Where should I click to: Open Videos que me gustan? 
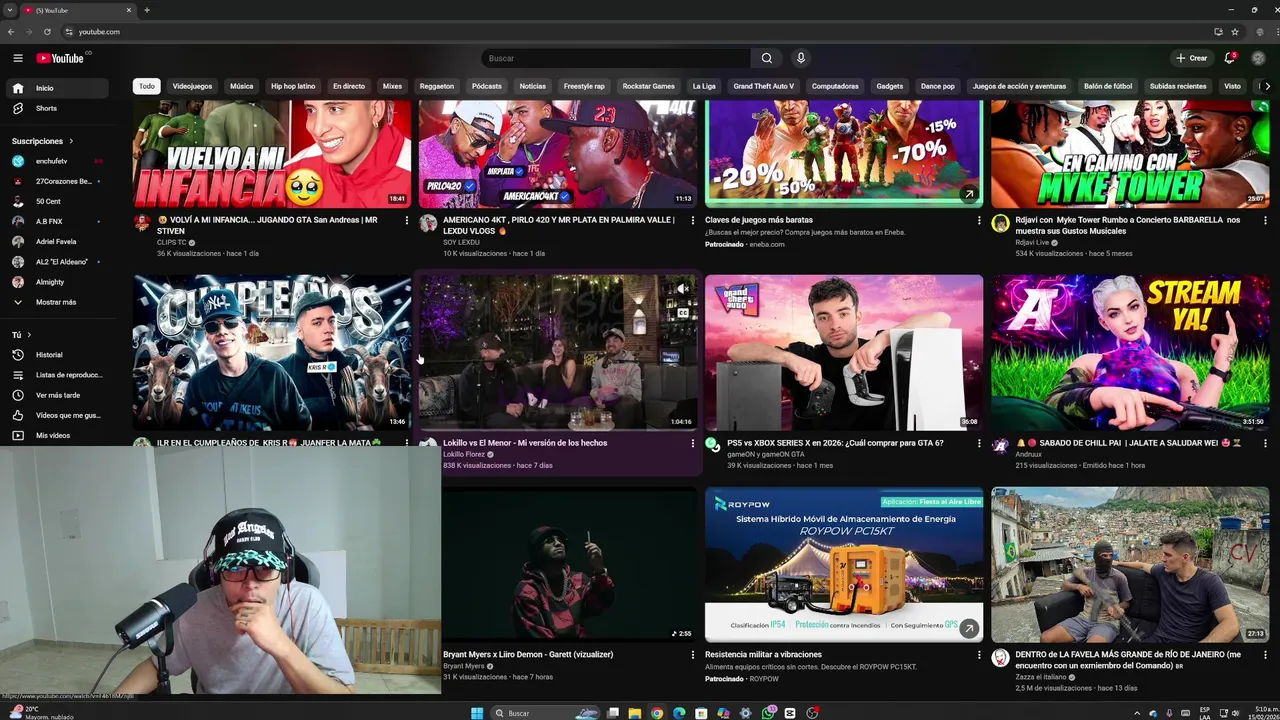(x=58, y=415)
